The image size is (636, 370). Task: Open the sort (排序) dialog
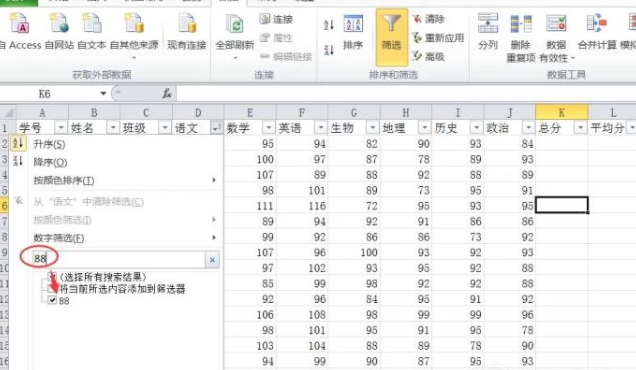[353, 32]
